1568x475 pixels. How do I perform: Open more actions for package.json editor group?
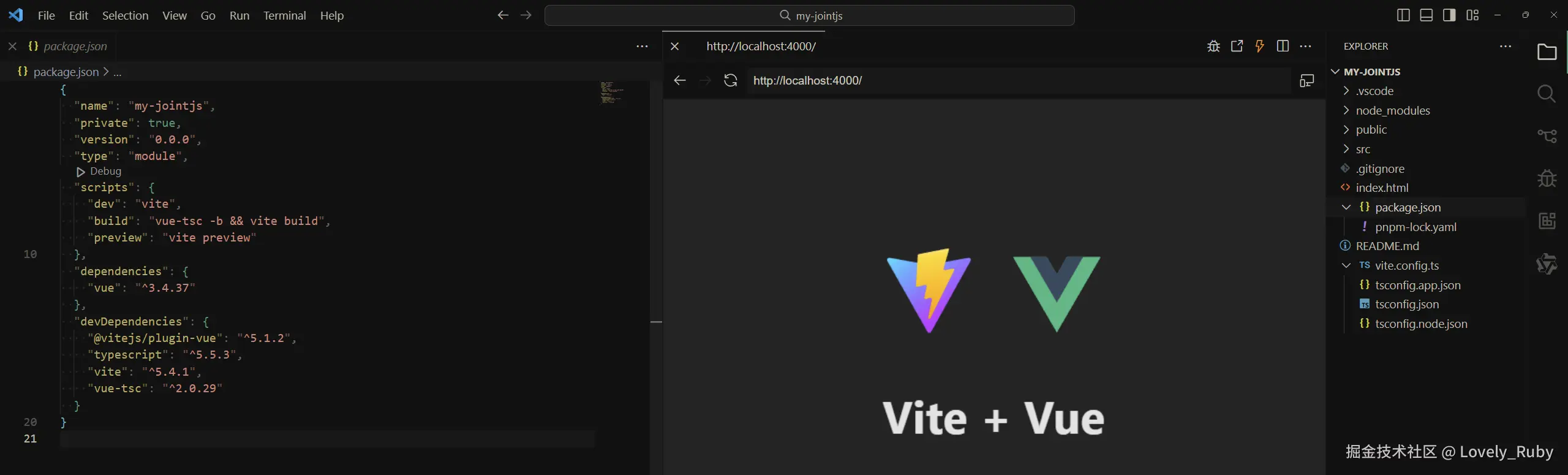point(642,46)
